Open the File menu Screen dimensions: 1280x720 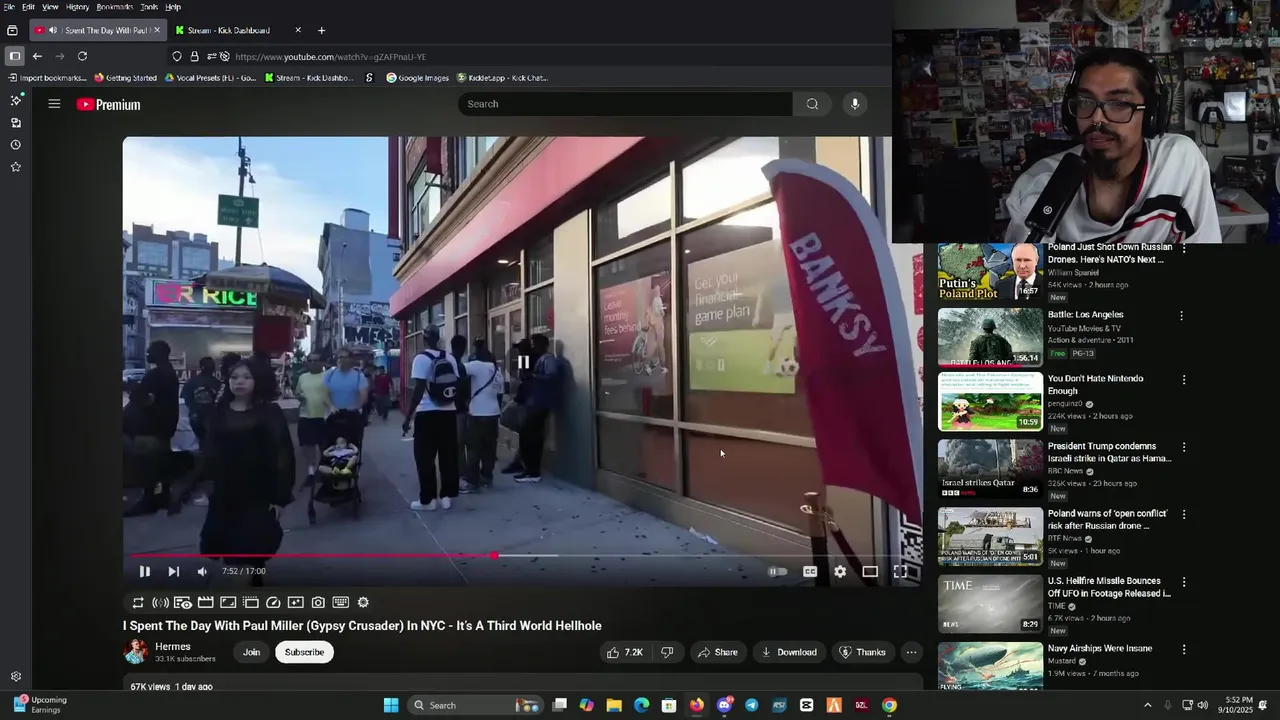coord(9,7)
